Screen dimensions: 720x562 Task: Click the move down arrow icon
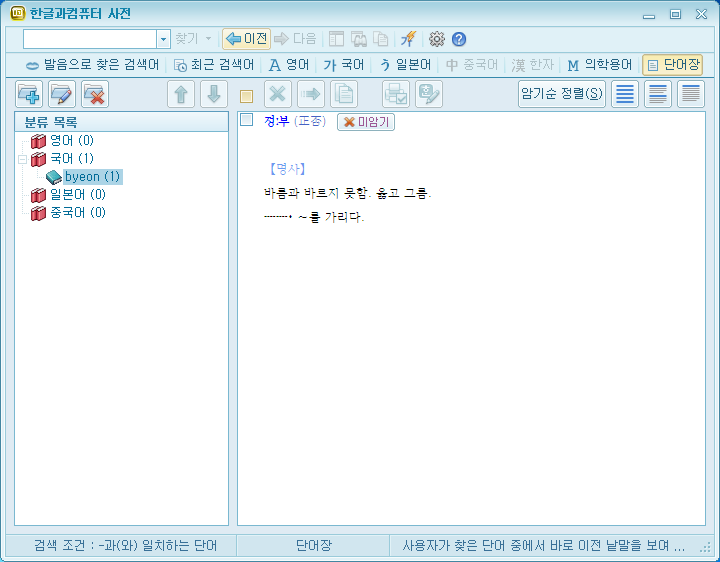point(214,94)
